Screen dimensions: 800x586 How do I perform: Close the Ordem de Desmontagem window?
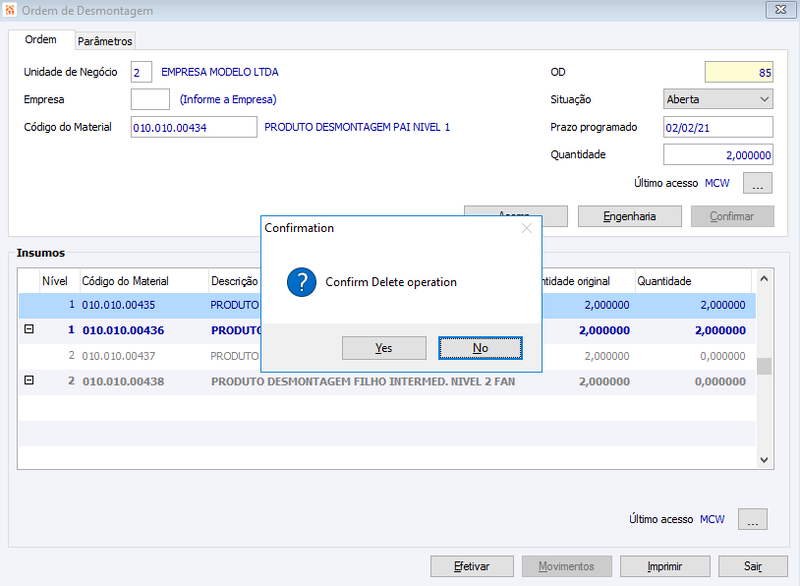click(781, 10)
